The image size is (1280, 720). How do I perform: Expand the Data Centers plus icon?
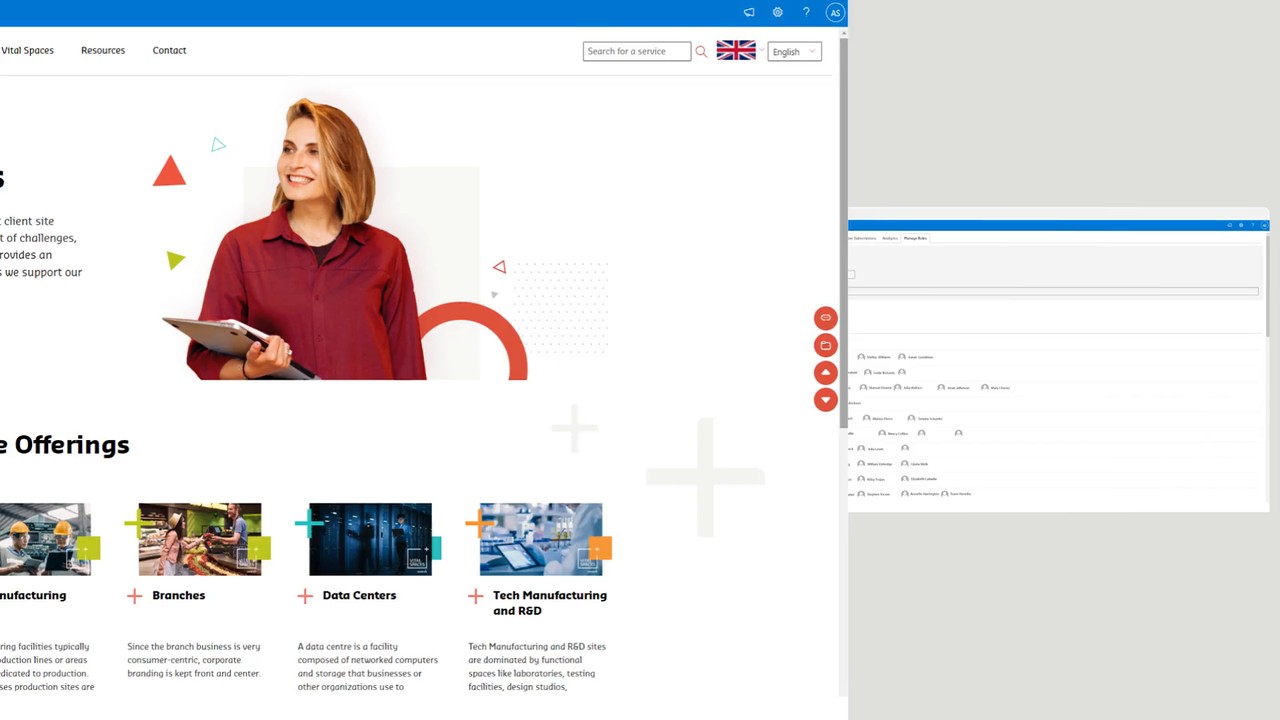tap(305, 596)
